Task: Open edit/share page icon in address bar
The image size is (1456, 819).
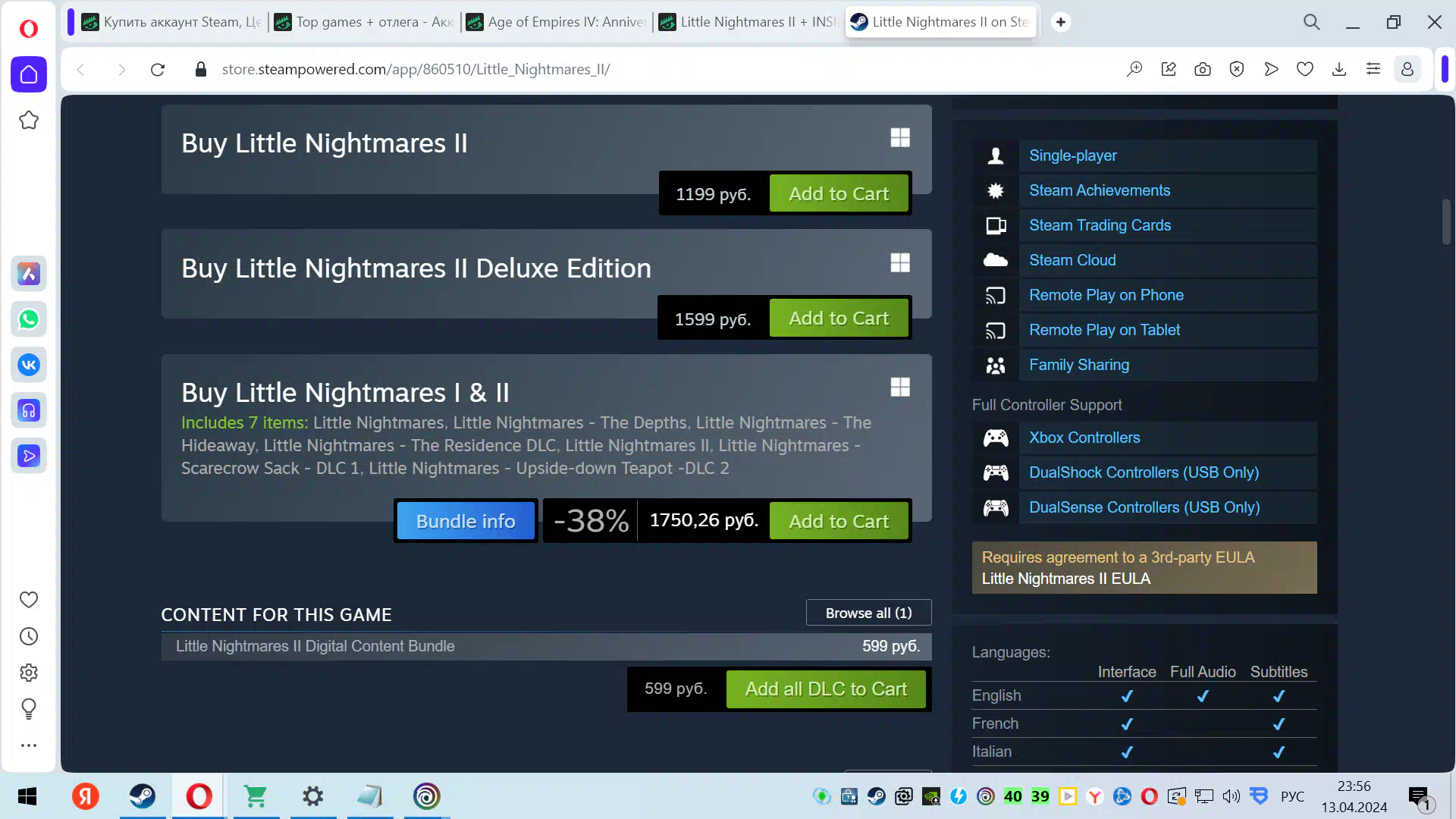Action: point(1169,70)
